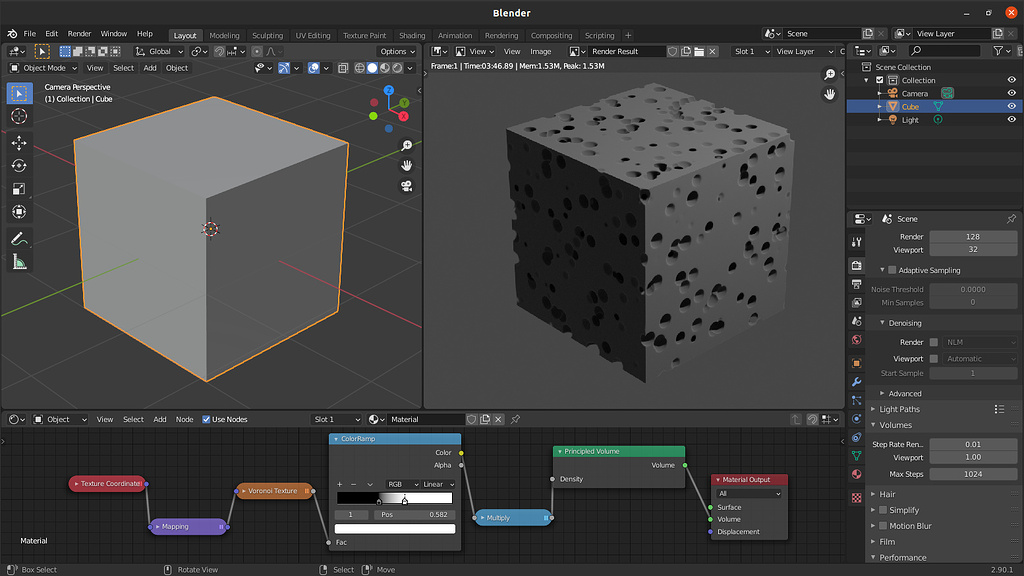This screenshot has height=576, width=1024.
Task: Select the Select Box tool
Action: point(20,93)
